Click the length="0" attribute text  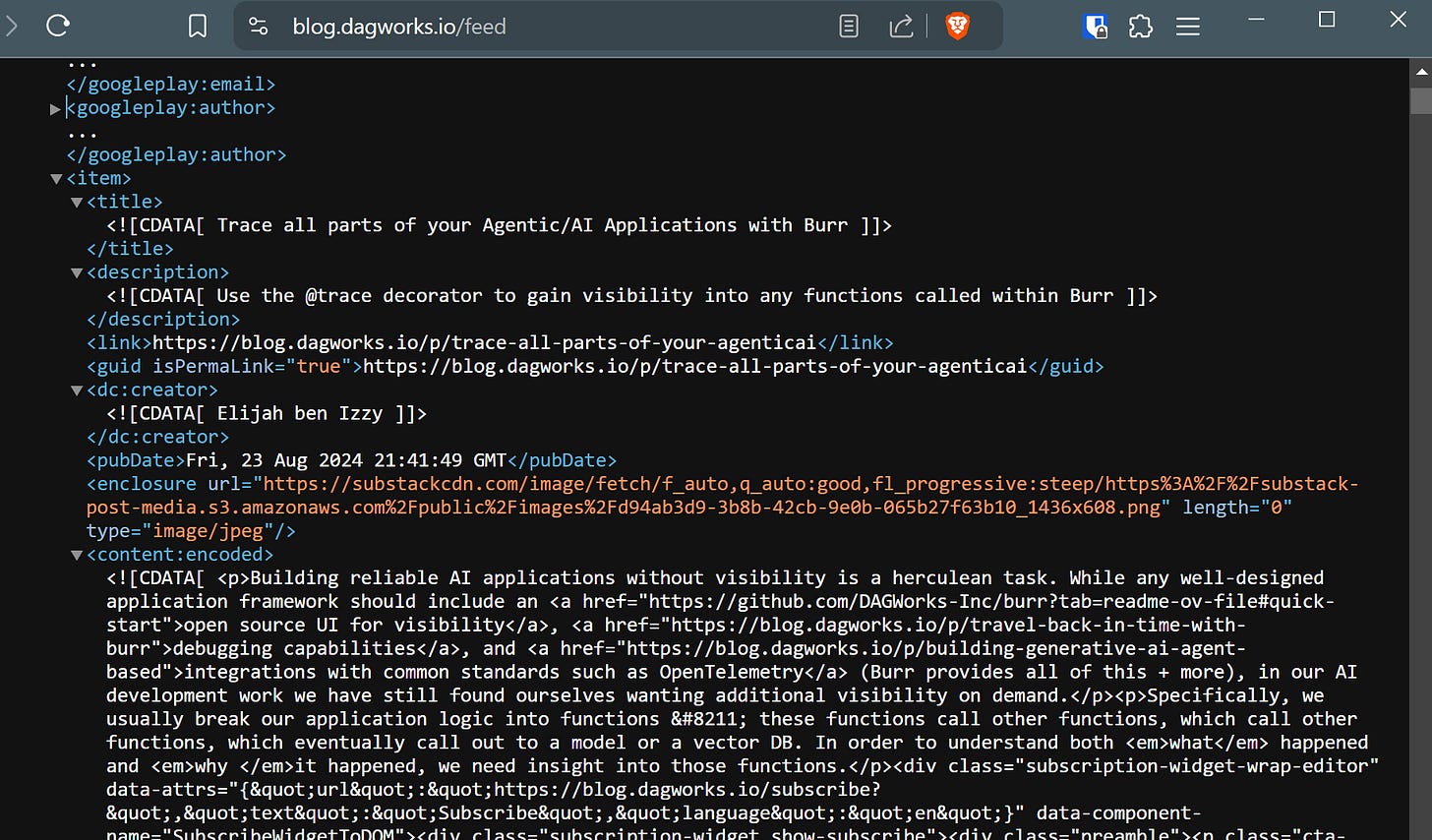click(x=1237, y=508)
